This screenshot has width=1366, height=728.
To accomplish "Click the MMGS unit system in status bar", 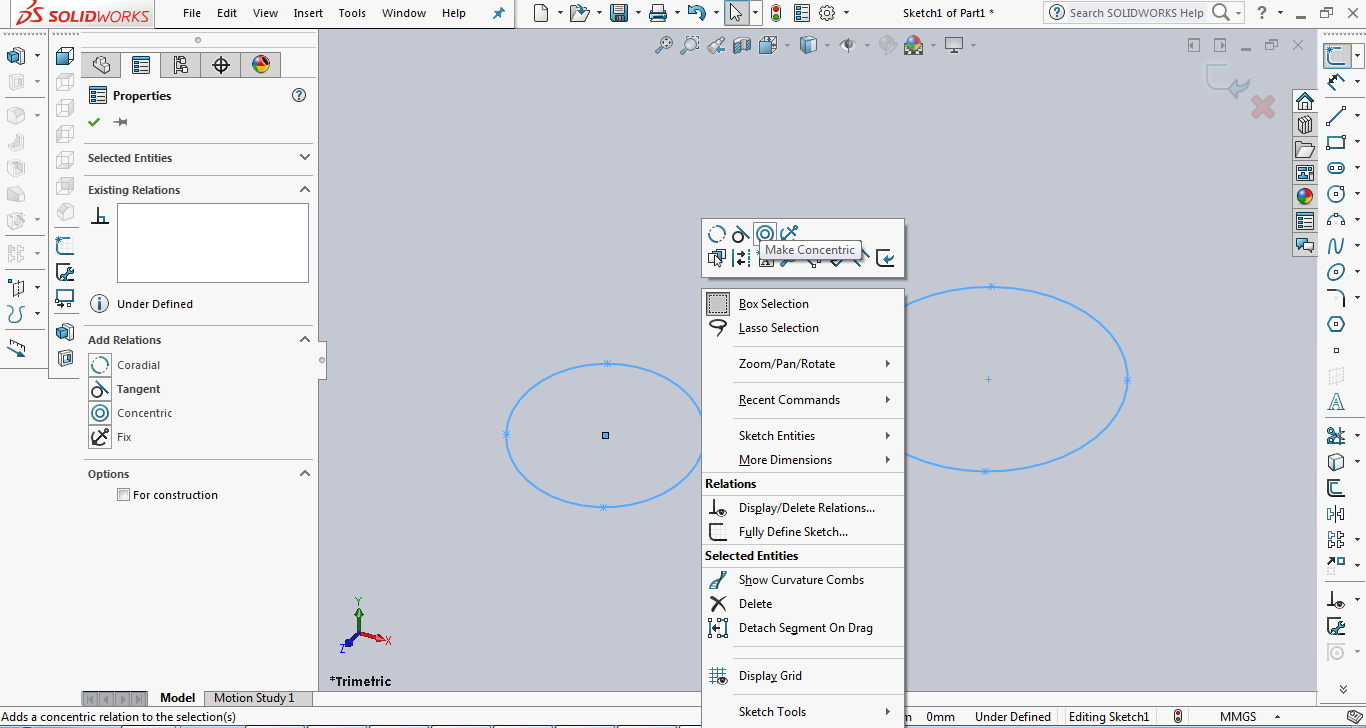I will click(x=1239, y=717).
